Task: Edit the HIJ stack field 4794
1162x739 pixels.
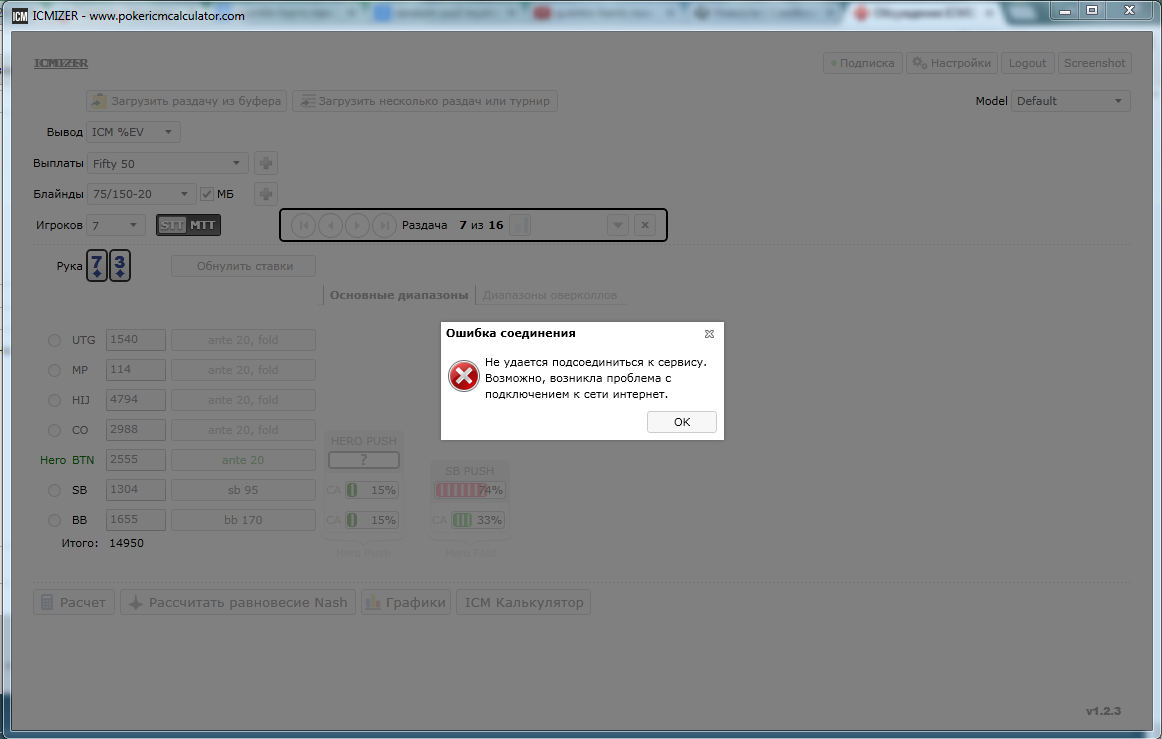Action: 136,400
